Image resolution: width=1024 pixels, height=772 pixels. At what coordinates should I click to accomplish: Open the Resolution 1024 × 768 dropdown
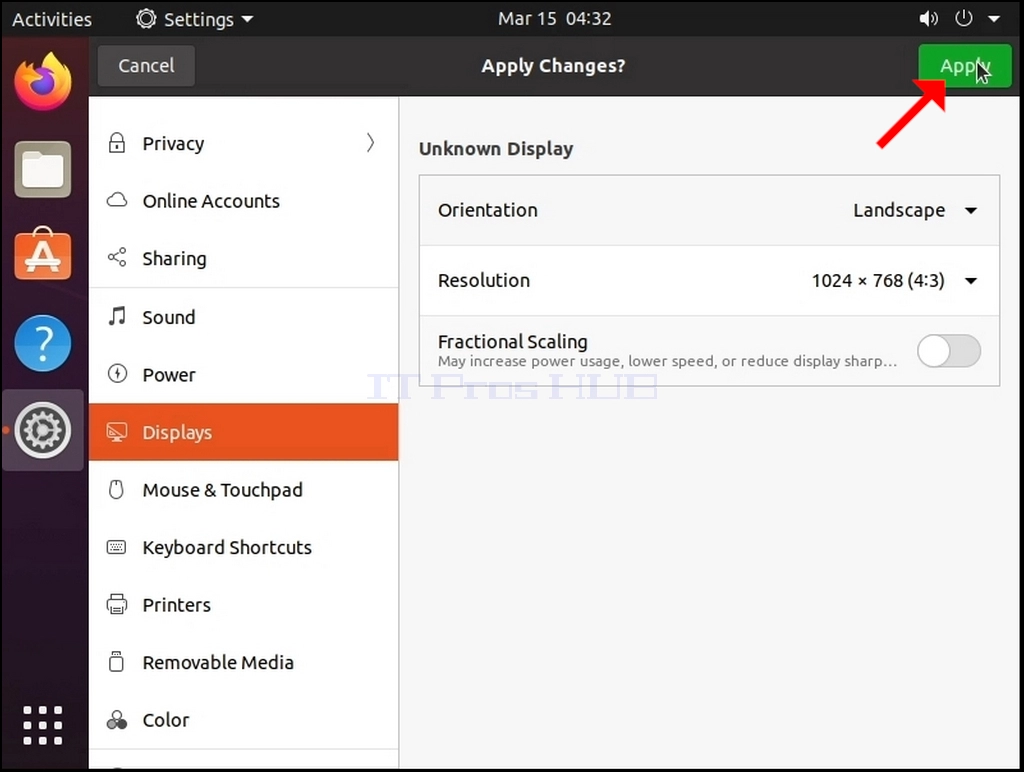click(894, 281)
